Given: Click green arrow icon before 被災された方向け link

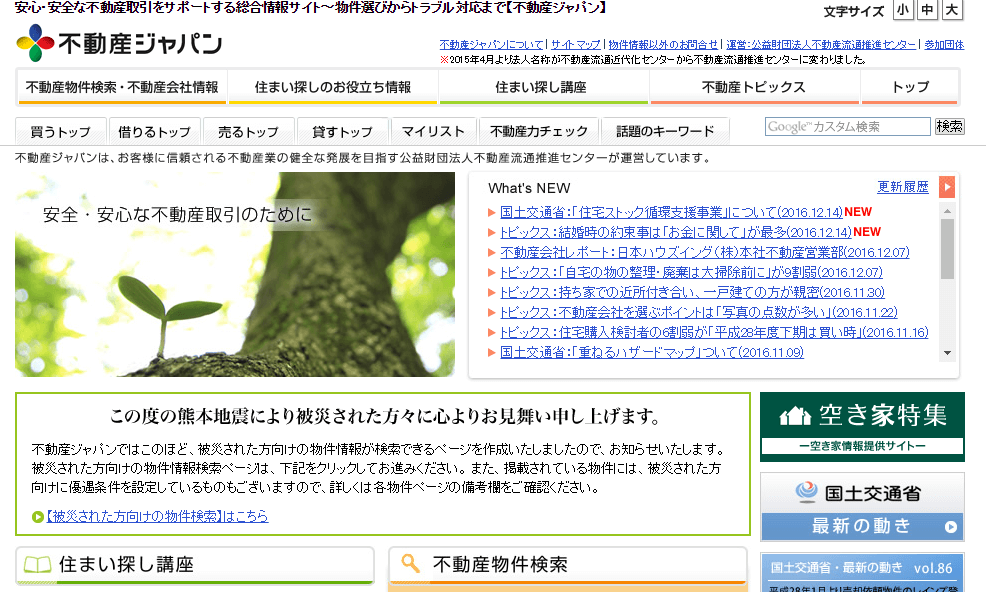Looking at the screenshot, I should click(38, 517).
